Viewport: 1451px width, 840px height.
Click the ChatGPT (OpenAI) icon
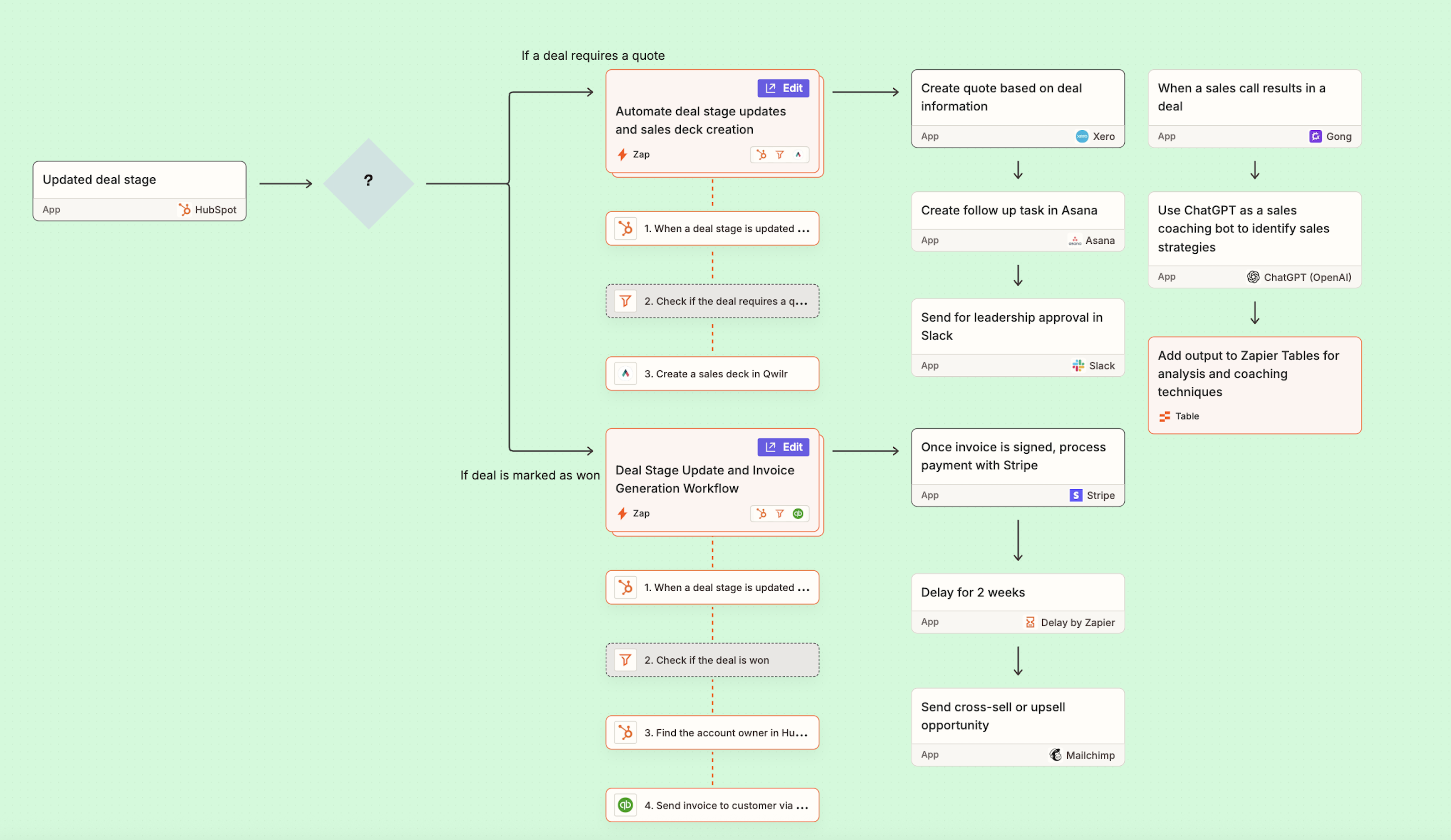[x=1253, y=277]
